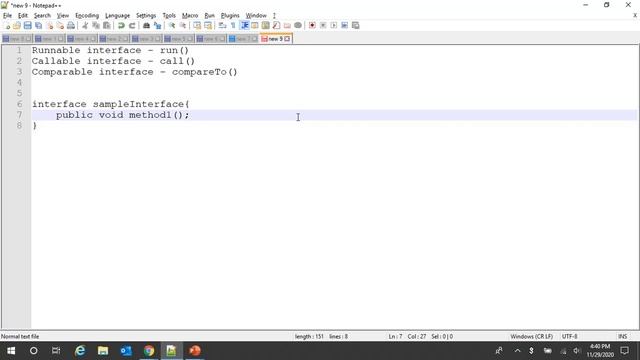
Task: Open the Edit menu
Action: (x=22, y=16)
